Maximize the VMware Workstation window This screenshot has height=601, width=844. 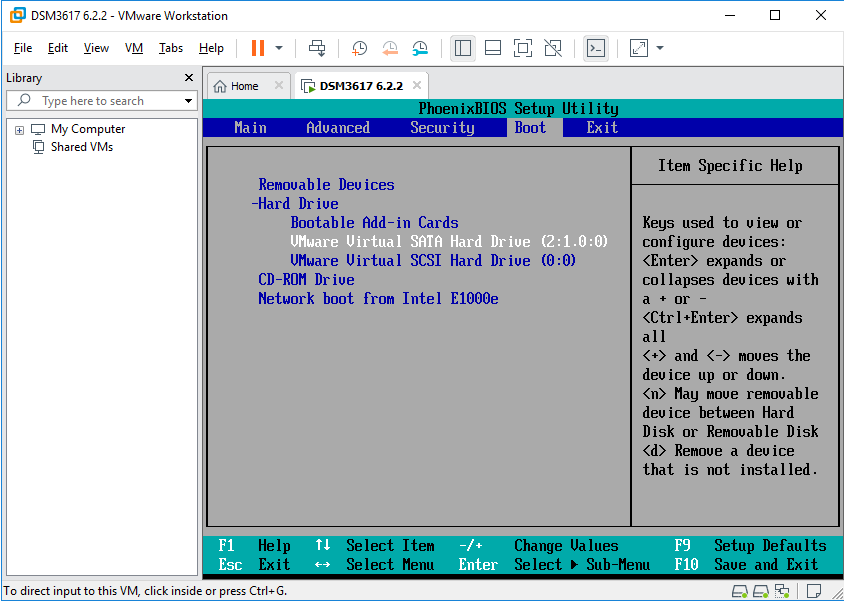(775, 15)
